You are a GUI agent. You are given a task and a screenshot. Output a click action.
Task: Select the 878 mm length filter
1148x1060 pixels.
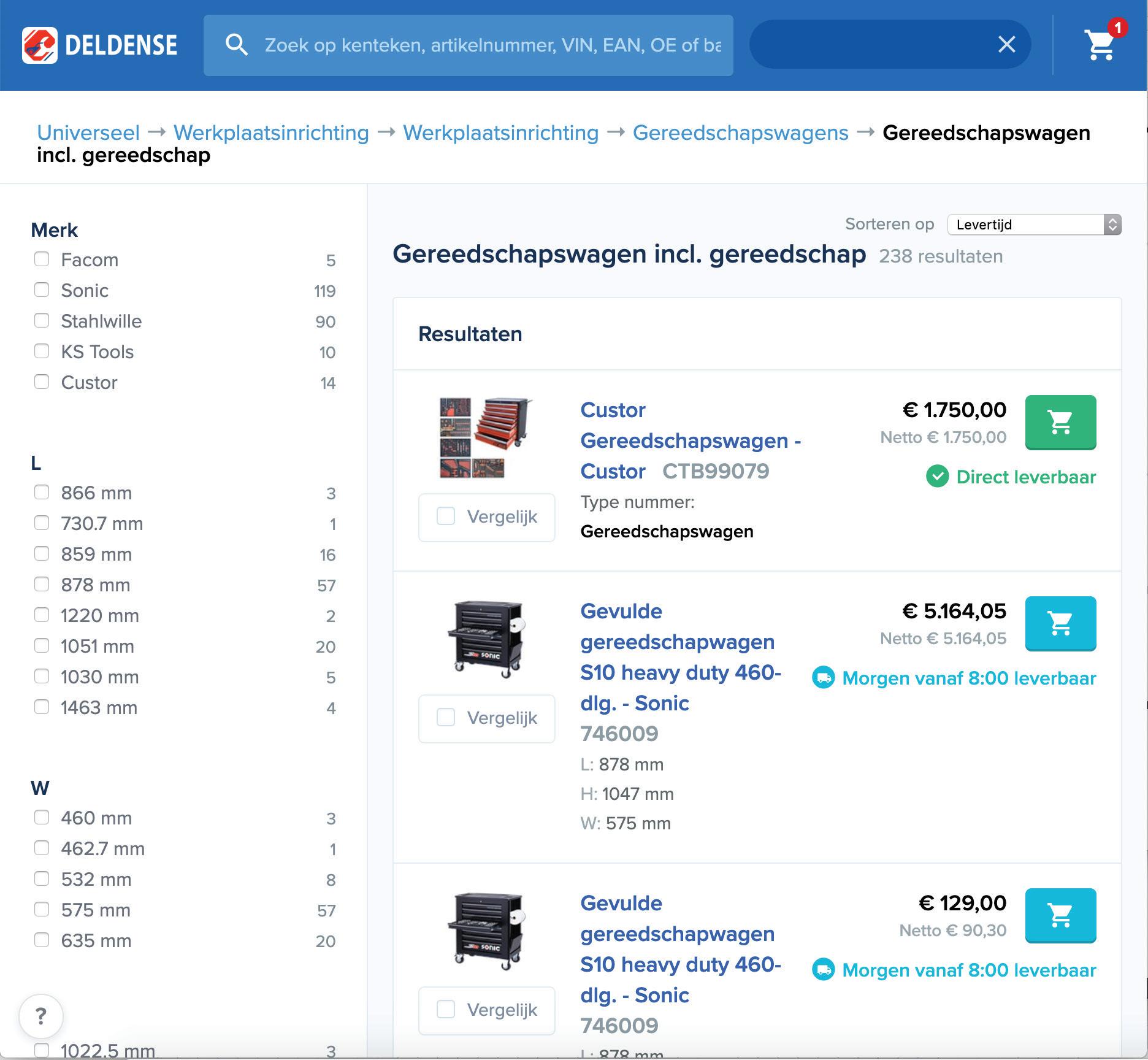tap(42, 584)
